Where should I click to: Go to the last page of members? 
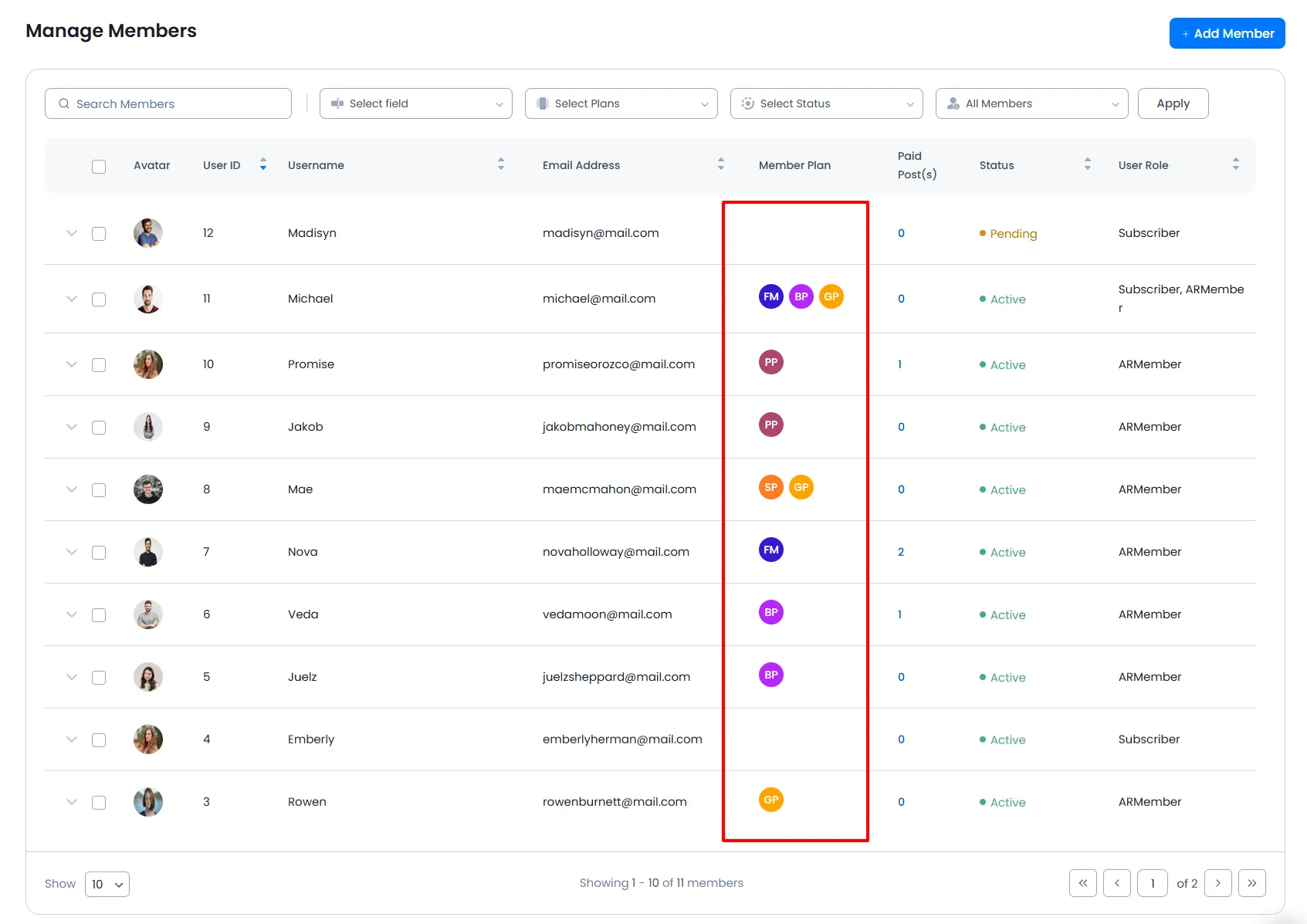[x=1251, y=883]
